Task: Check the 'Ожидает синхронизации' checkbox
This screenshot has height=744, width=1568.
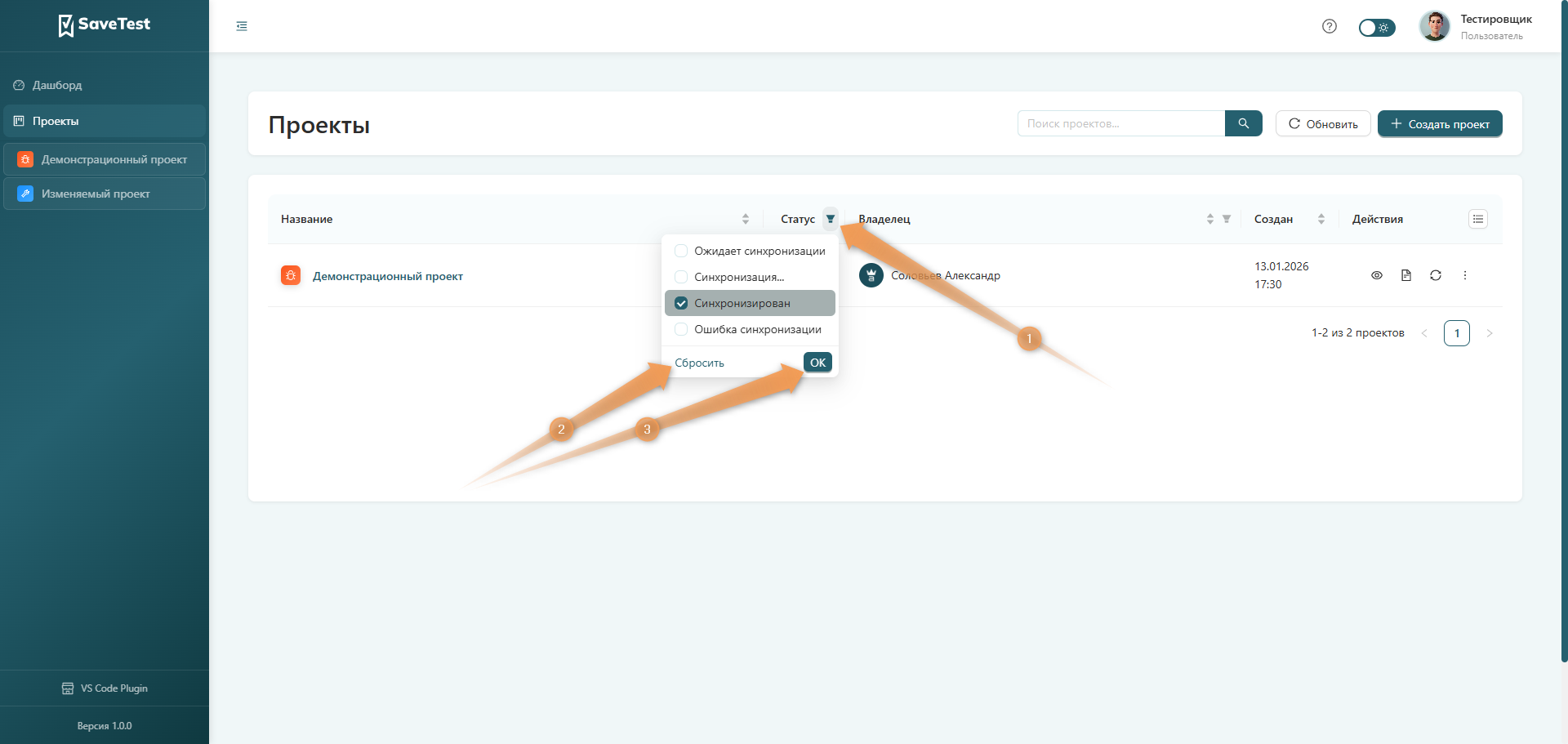Action: pos(681,251)
